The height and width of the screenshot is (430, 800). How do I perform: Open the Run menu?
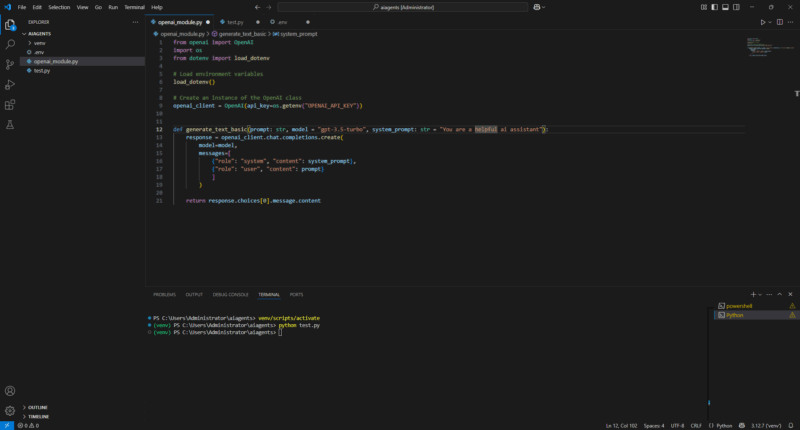click(113, 7)
